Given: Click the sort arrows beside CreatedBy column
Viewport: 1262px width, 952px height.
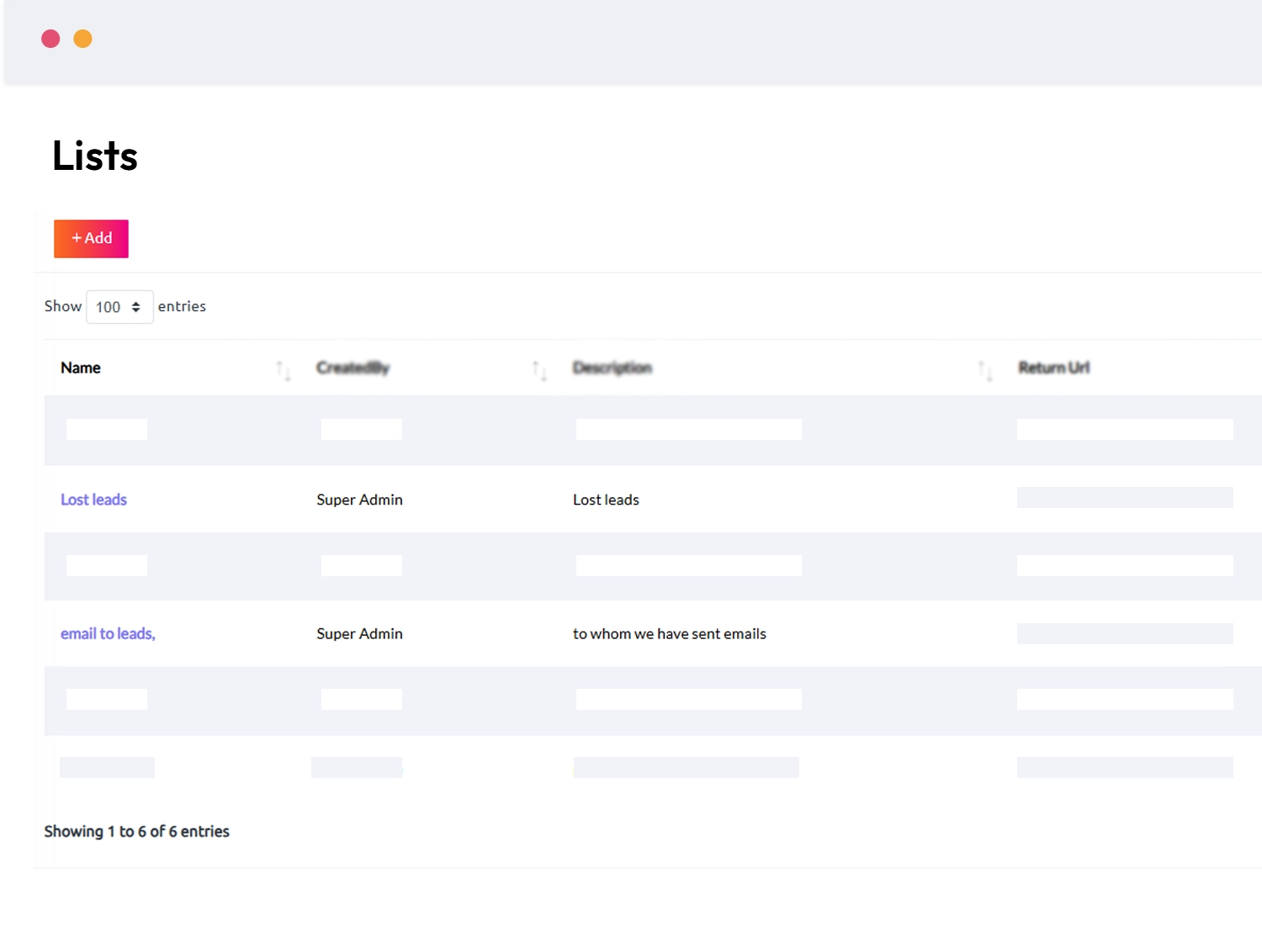Looking at the screenshot, I should (x=539, y=369).
